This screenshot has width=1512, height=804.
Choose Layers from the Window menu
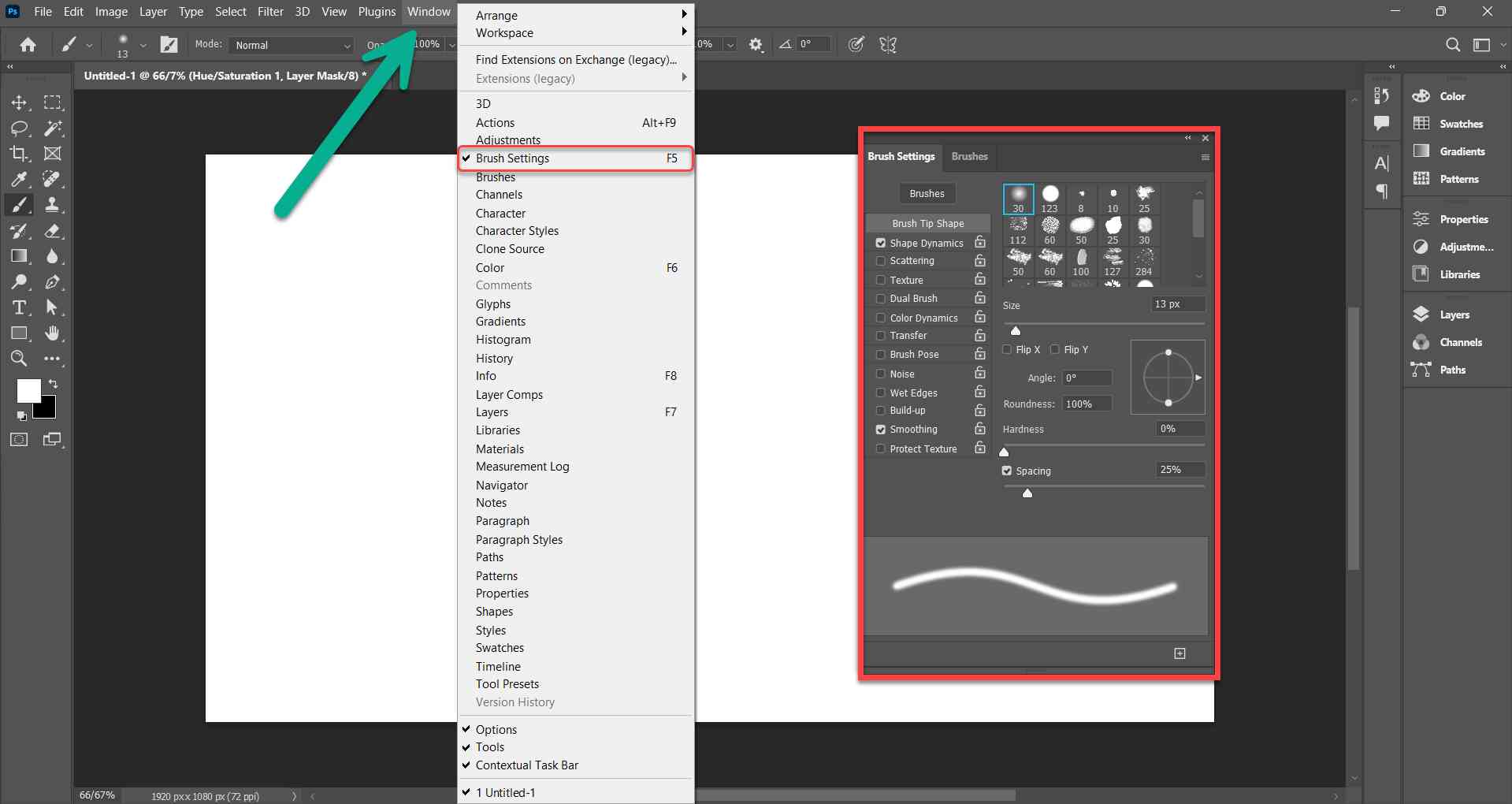(576, 412)
